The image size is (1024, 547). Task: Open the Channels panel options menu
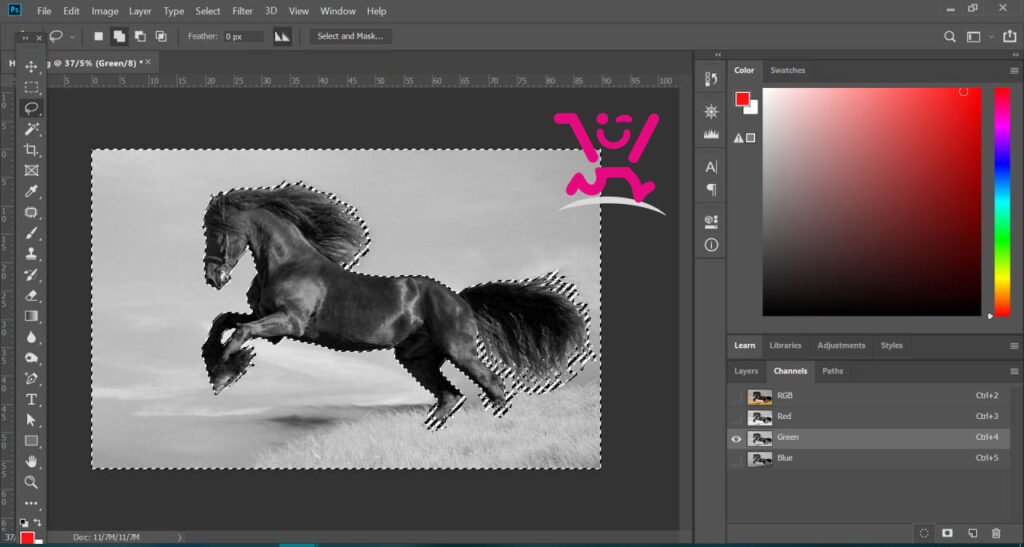click(1014, 371)
